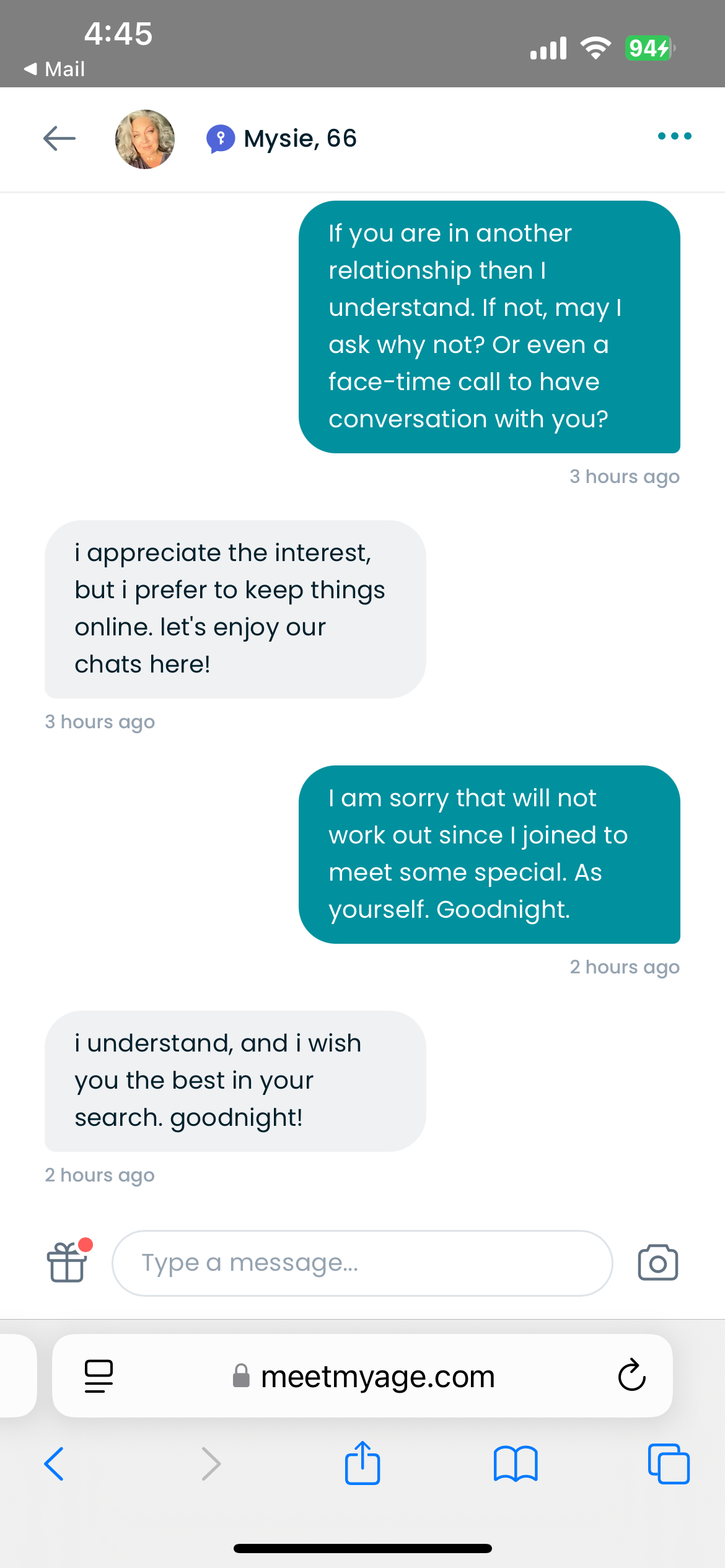Image resolution: width=725 pixels, height=1568 pixels.
Task: Go back in Safari browser
Action: click(54, 1464)
